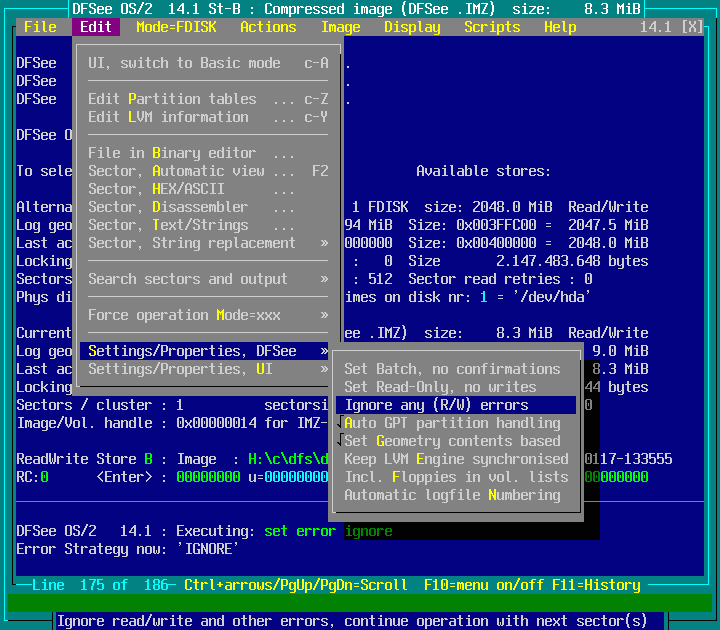Toggle Automatic logfile Numbering
This screenshot has width=720, height=630.
tap(452, 495)
